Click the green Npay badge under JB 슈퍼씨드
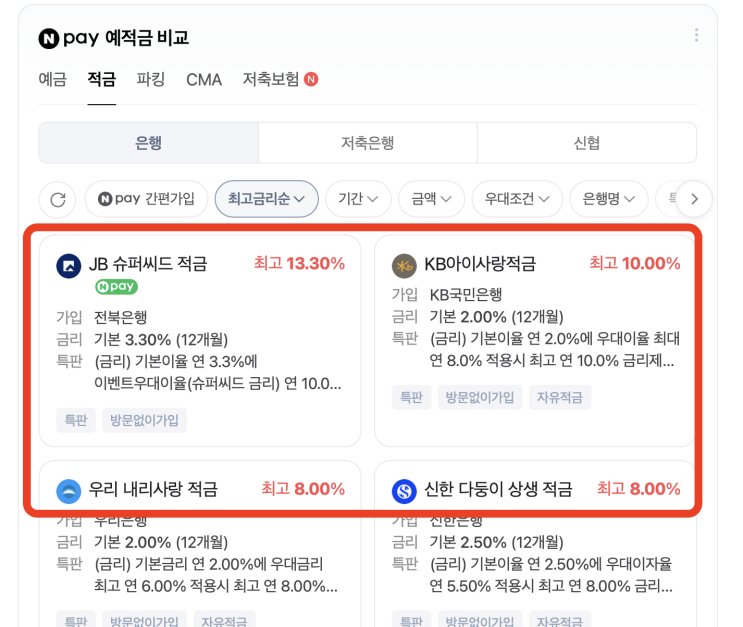The height and width of the screenshot is (627, 743). click(116, 287)
